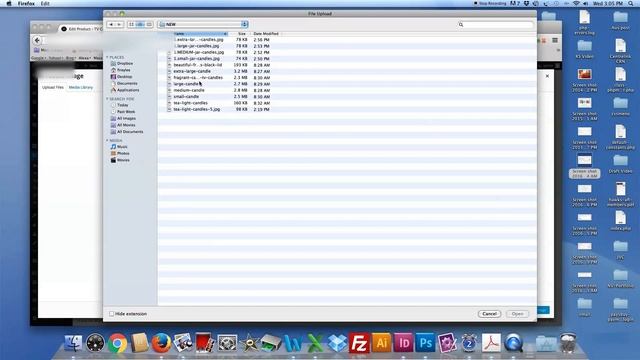This screenshot has height=360, width=640.
Task: Collapse the MEDIA sidebar section
Action: click(107, 141)
